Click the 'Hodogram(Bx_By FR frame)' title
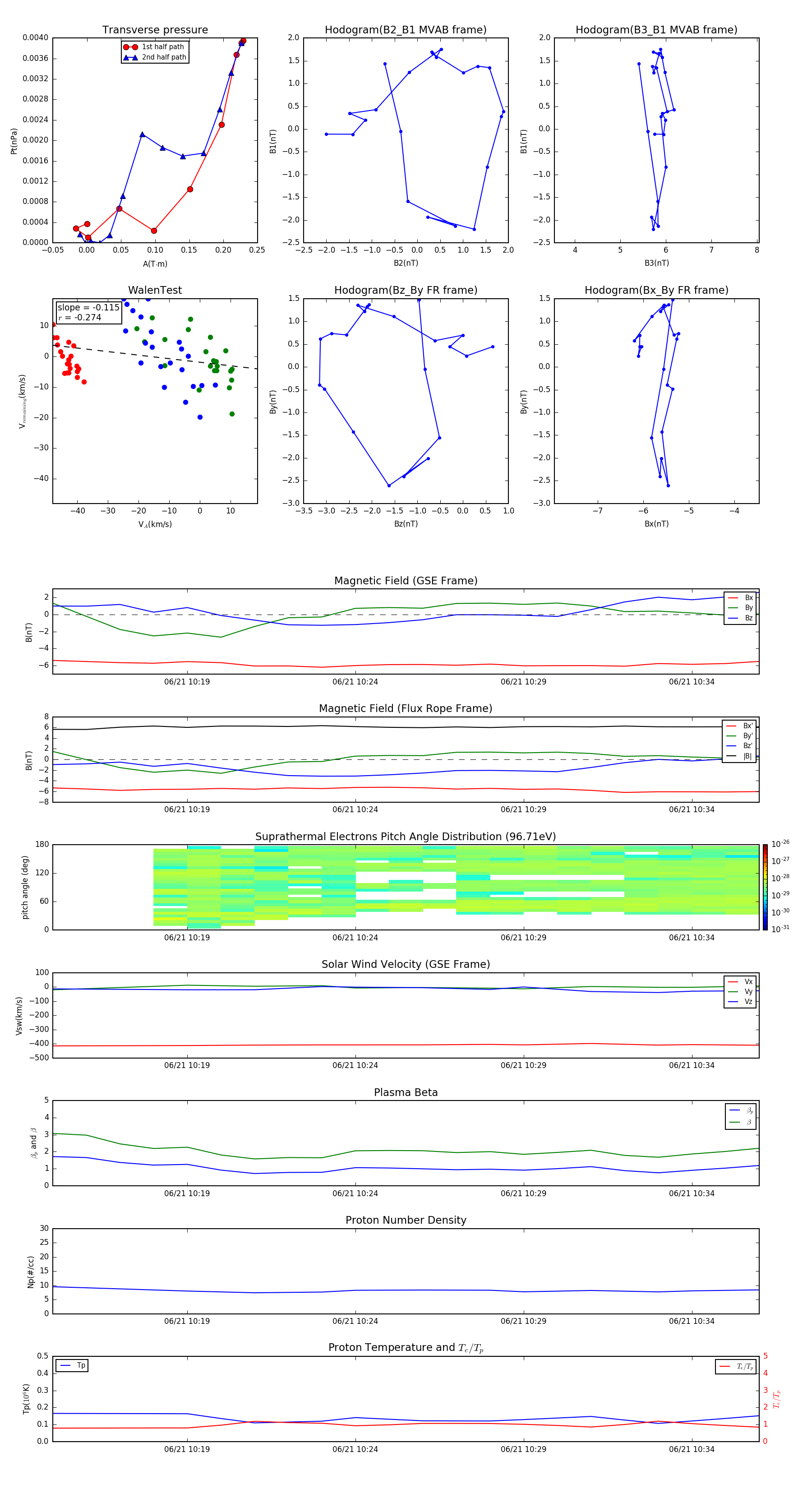Screen dimensions: 812x1489 click(656, 290)
